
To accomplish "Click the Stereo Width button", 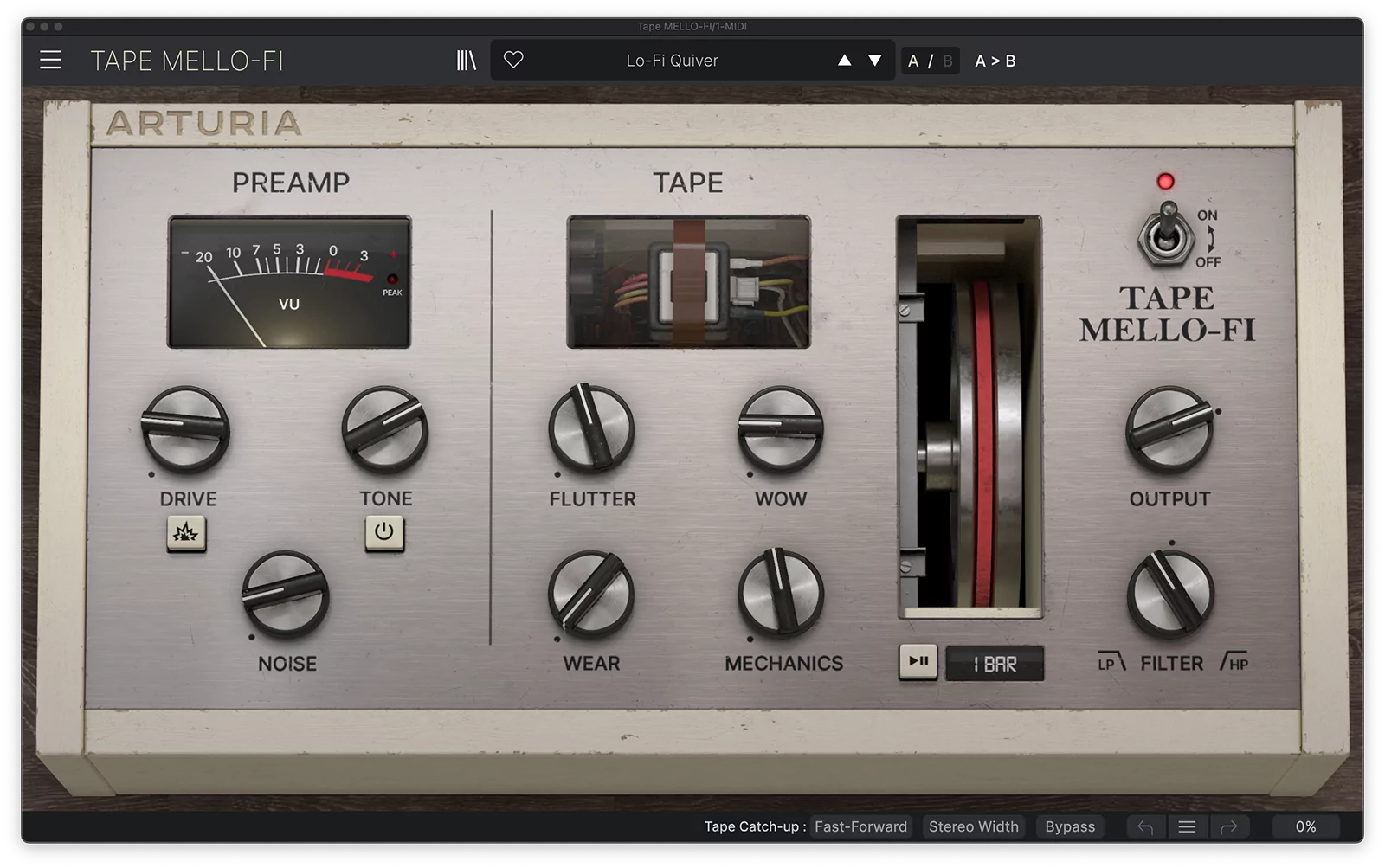I will click(x=973, y=827).
